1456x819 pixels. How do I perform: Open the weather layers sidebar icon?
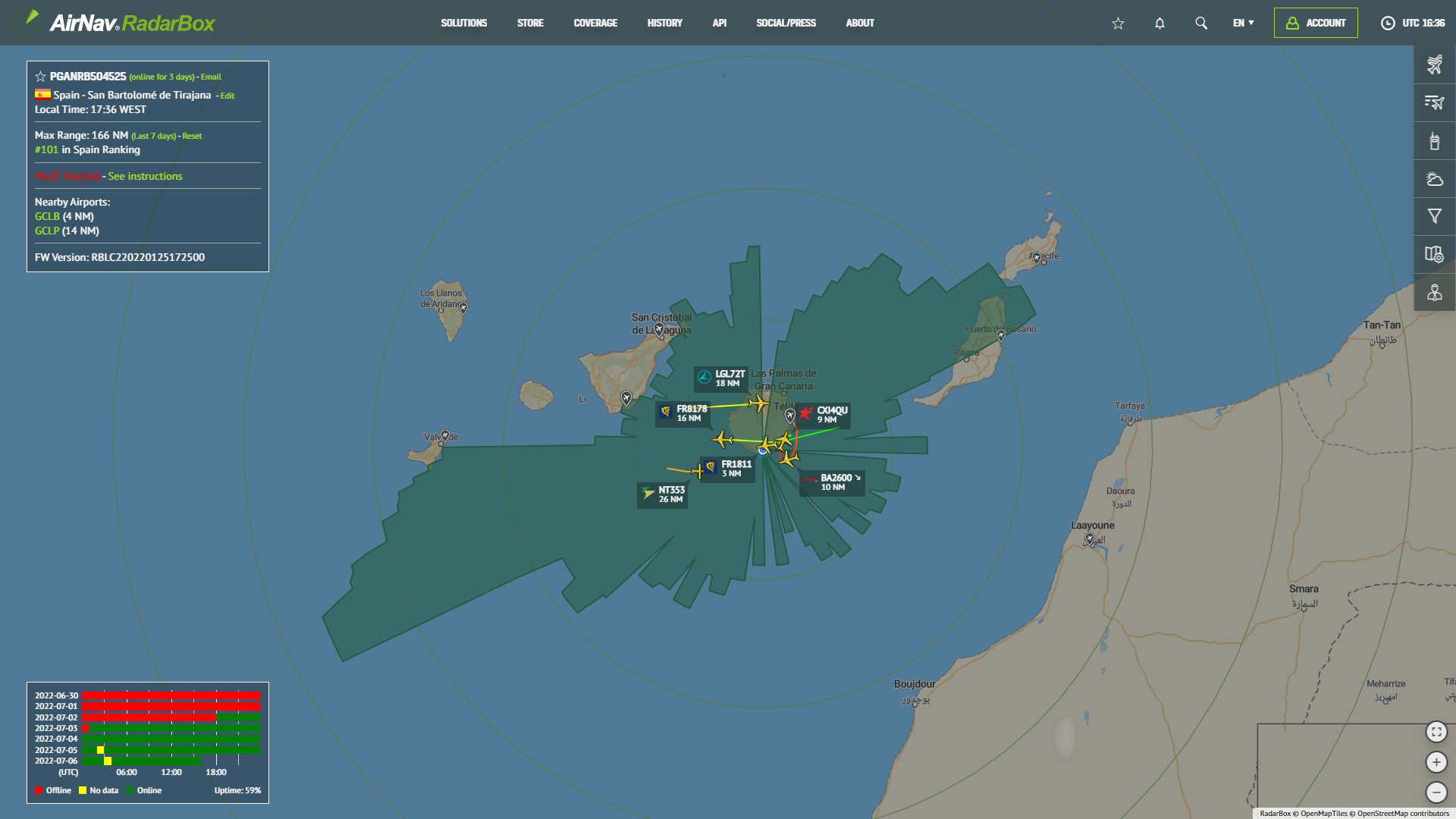(1435, 179)
